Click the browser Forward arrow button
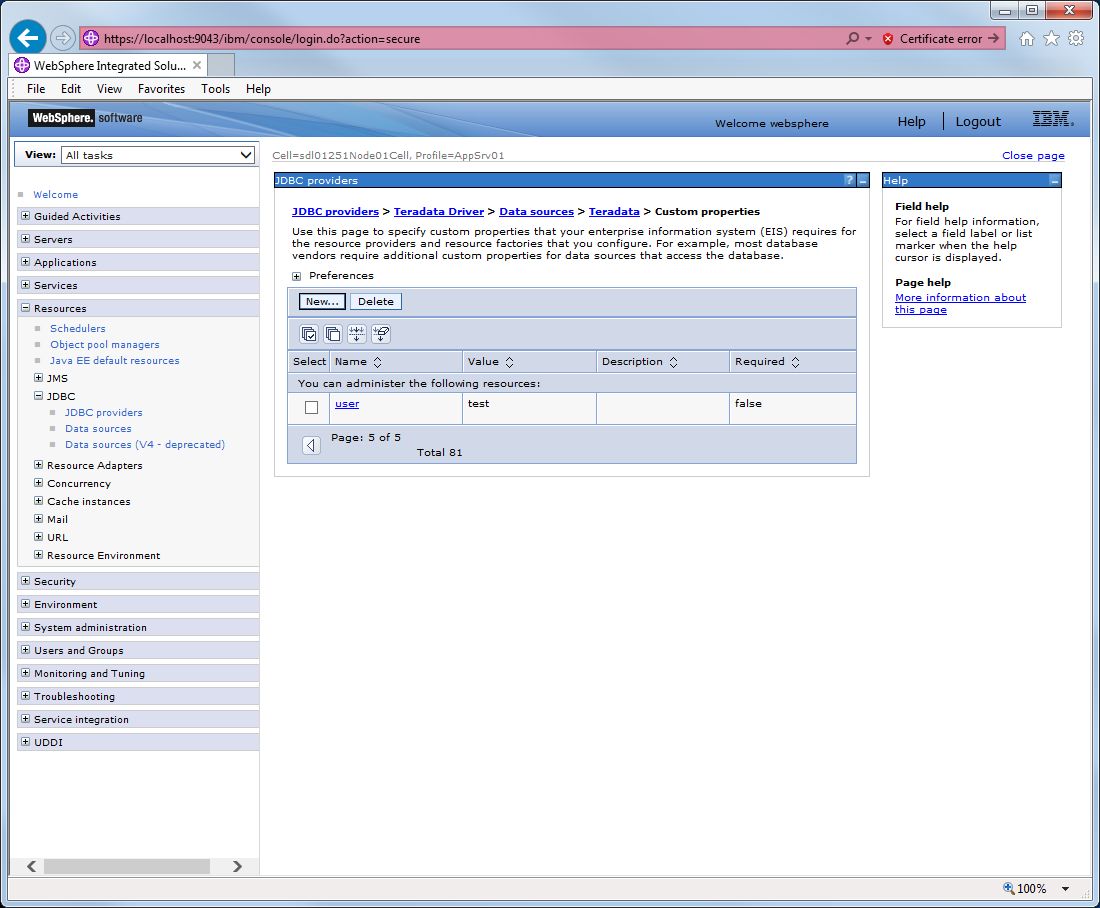1100x908 pixels. [62, 38]
